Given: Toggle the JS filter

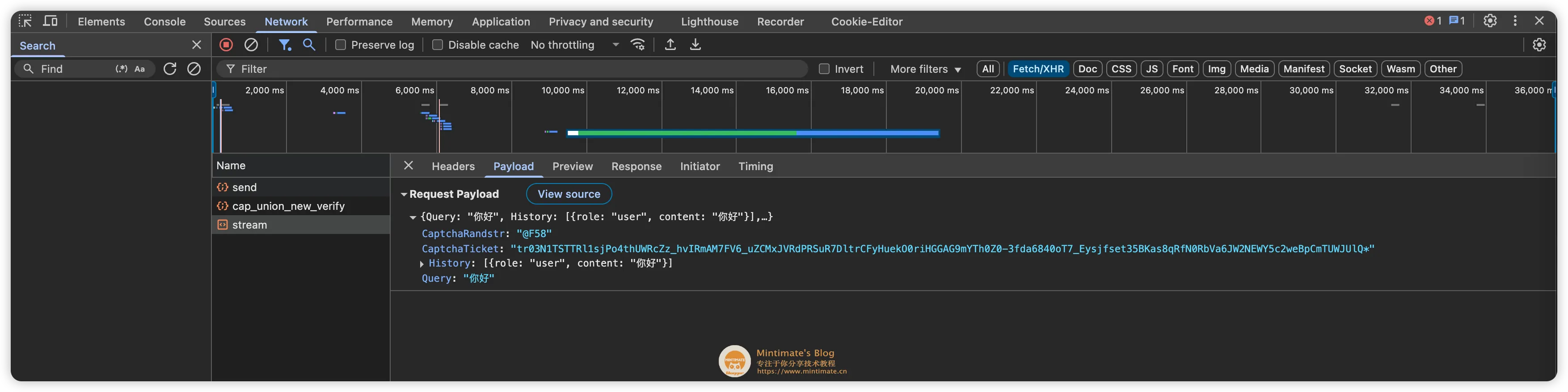Looking at the screenshot, I should point(1152,69).
